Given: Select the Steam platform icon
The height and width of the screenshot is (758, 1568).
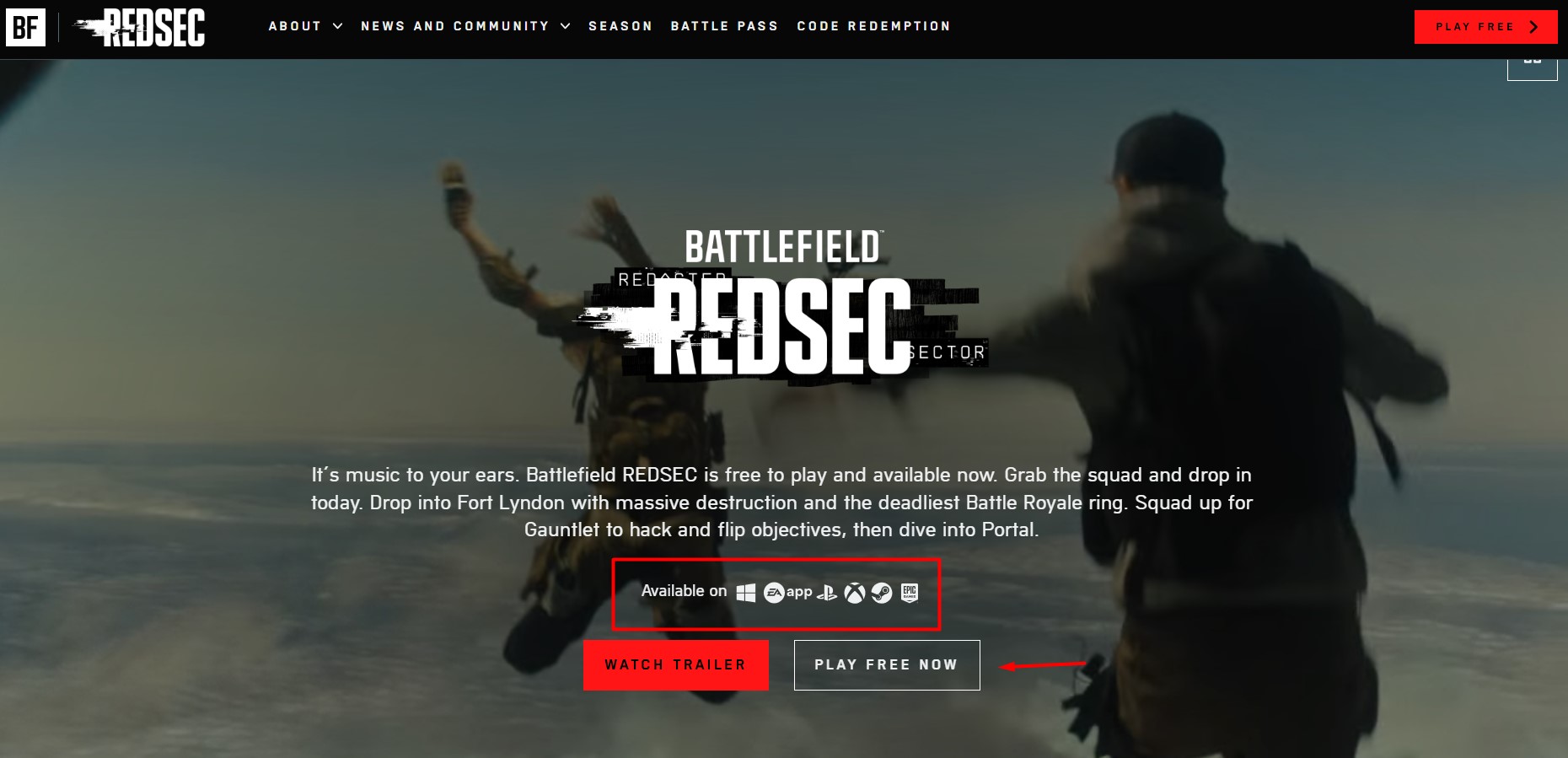Looking at the screenshot, I should [x=882, y=594].
